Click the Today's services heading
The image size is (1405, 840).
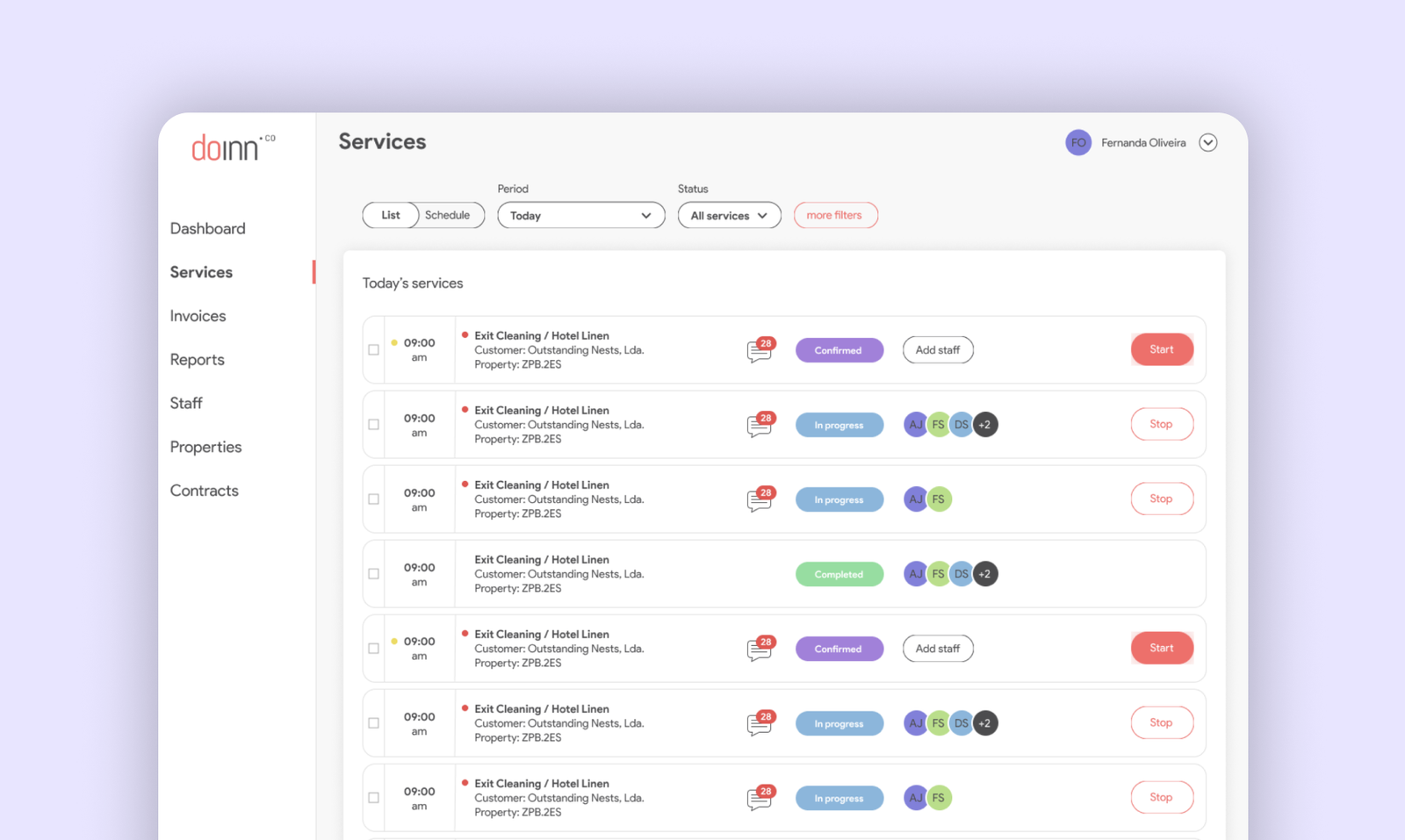click(413, 284)
